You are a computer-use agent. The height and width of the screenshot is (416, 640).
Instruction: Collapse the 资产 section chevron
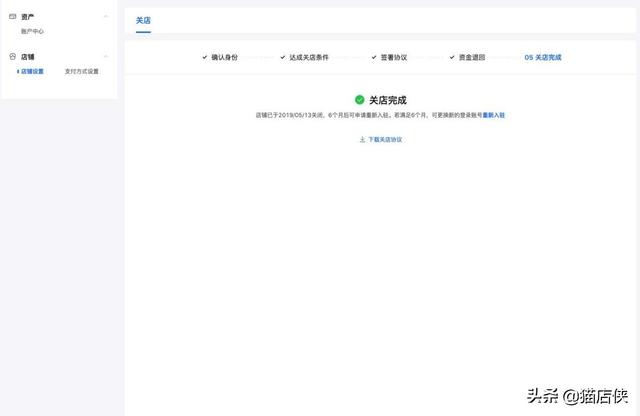pos(106,17)
